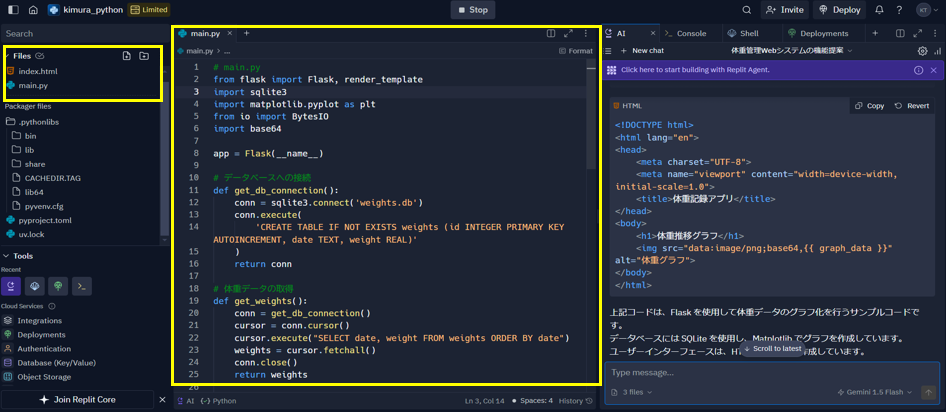Invite collaborators with the Invite button
The image size is (946, 412).
click(x=784, y=10)
